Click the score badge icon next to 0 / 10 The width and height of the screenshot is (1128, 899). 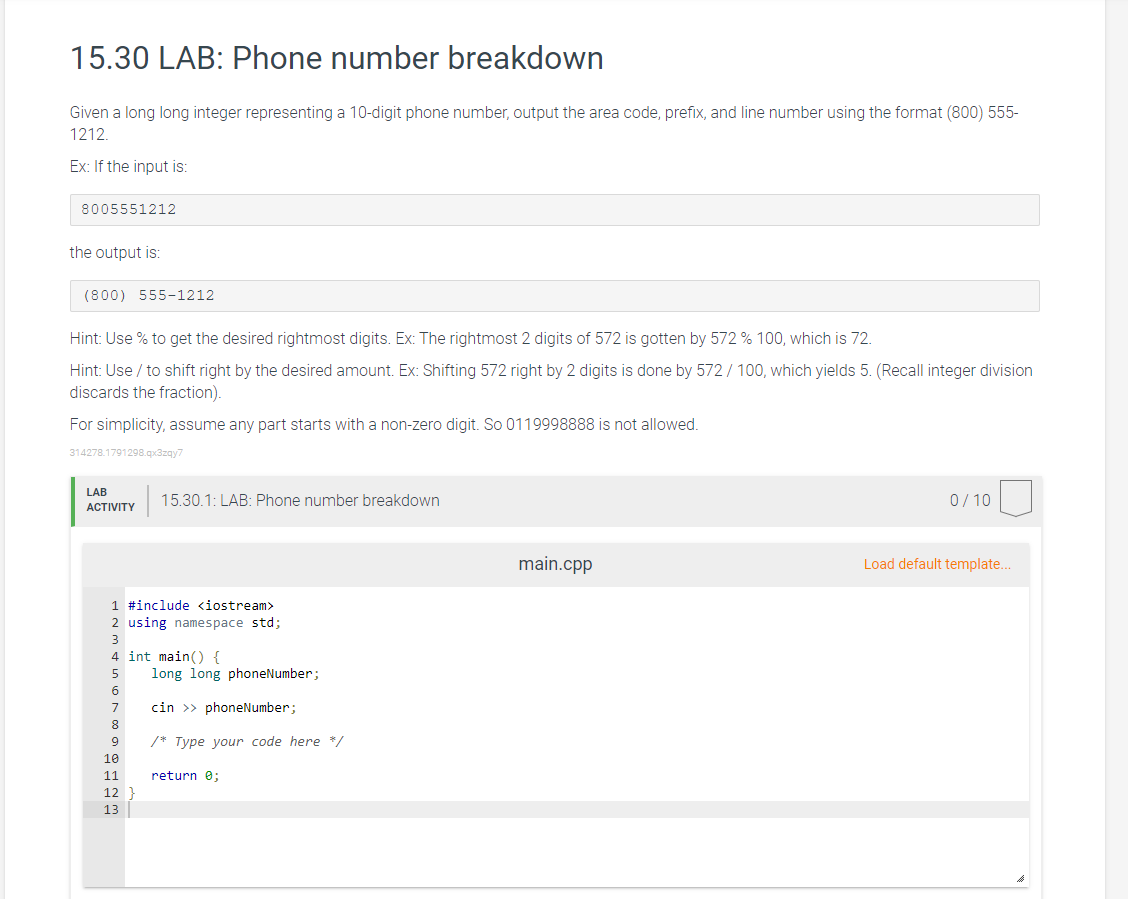click(x=1016, y=498)
